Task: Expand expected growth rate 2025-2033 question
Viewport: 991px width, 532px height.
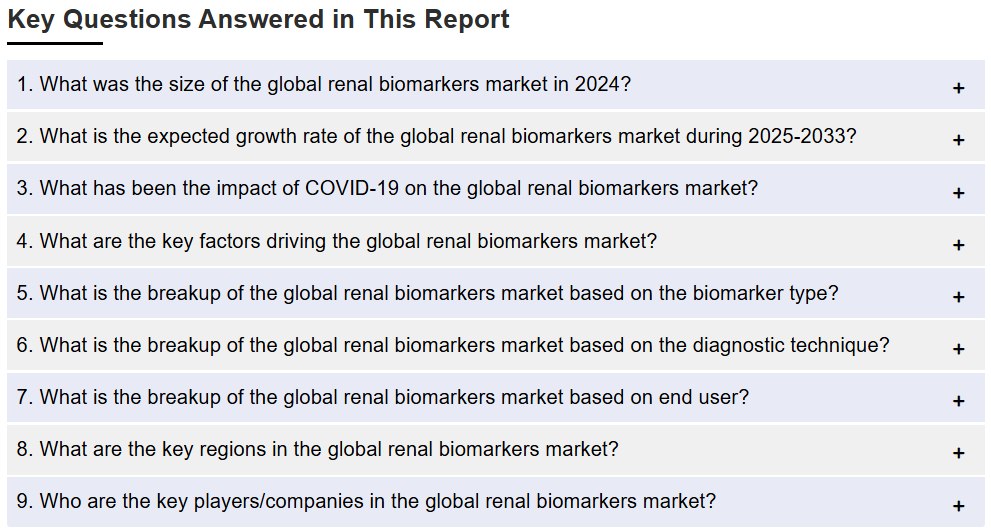Action: [x=496, y=136]
